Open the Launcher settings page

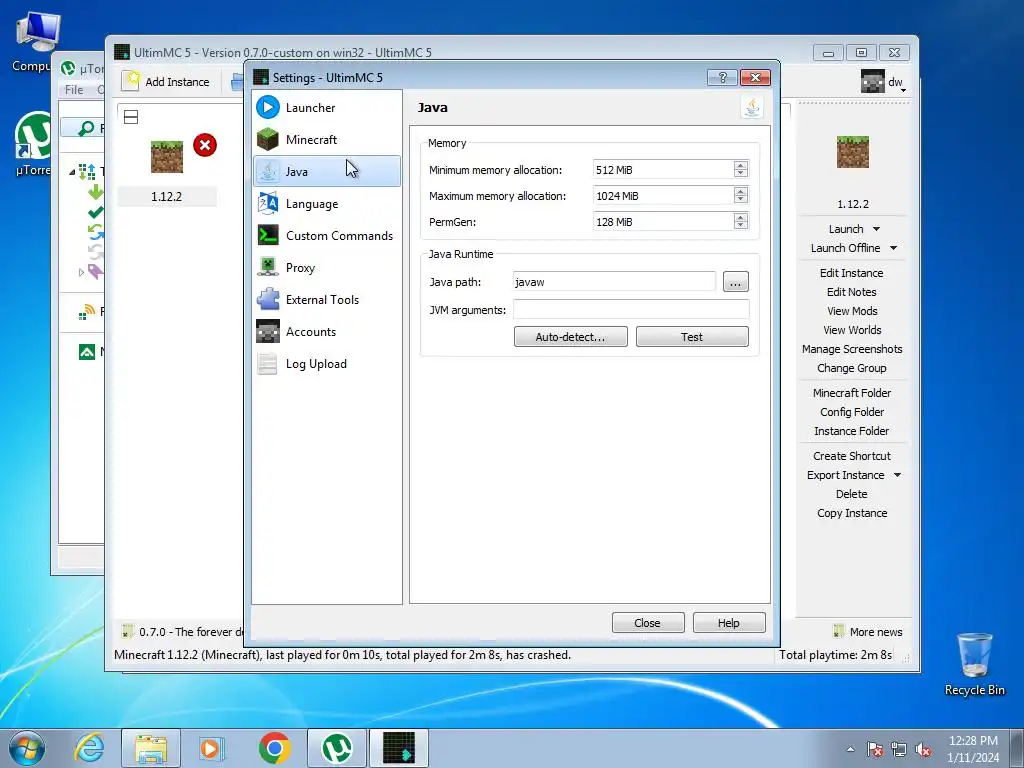(327, 108)
